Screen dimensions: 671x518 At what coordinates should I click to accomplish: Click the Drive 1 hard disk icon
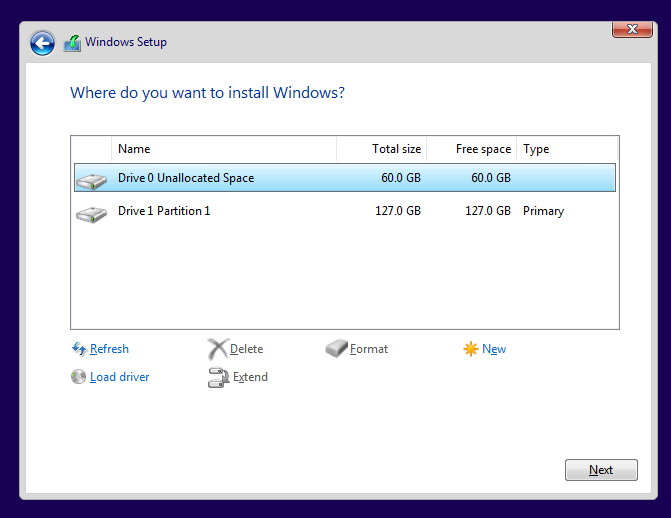coord(92,214)
